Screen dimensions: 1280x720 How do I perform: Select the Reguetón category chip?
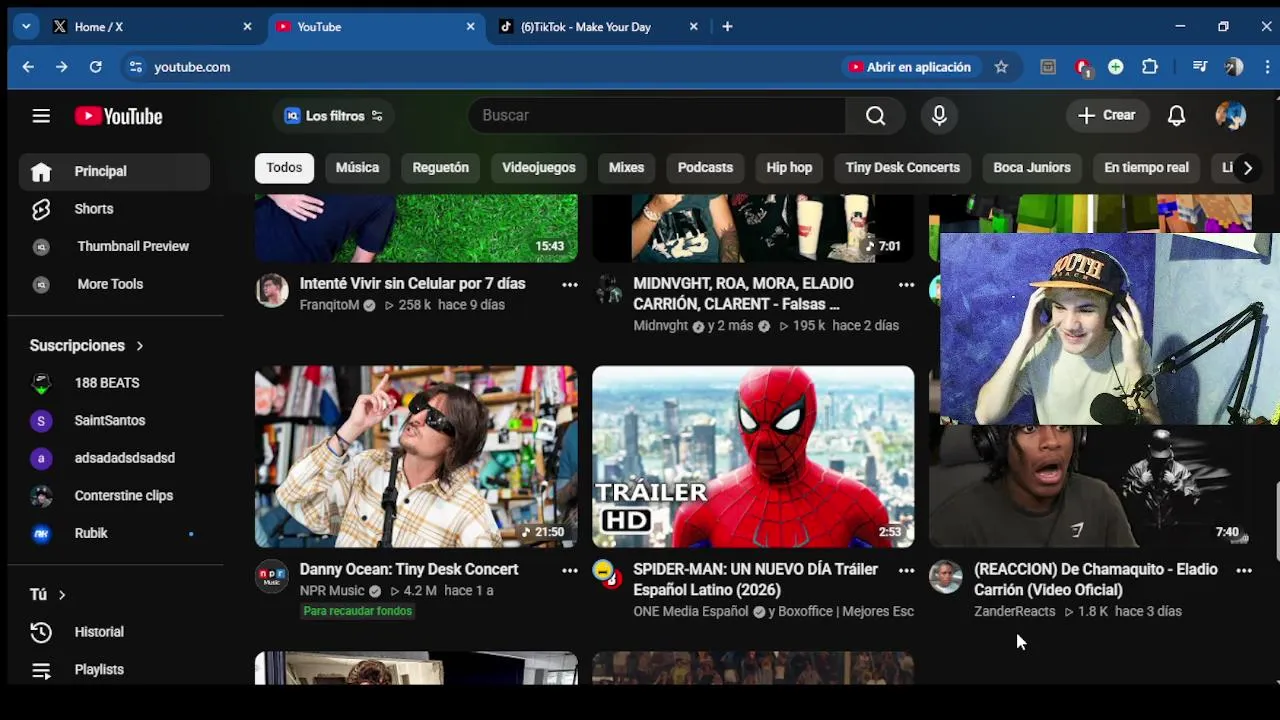tap(440, 168)
